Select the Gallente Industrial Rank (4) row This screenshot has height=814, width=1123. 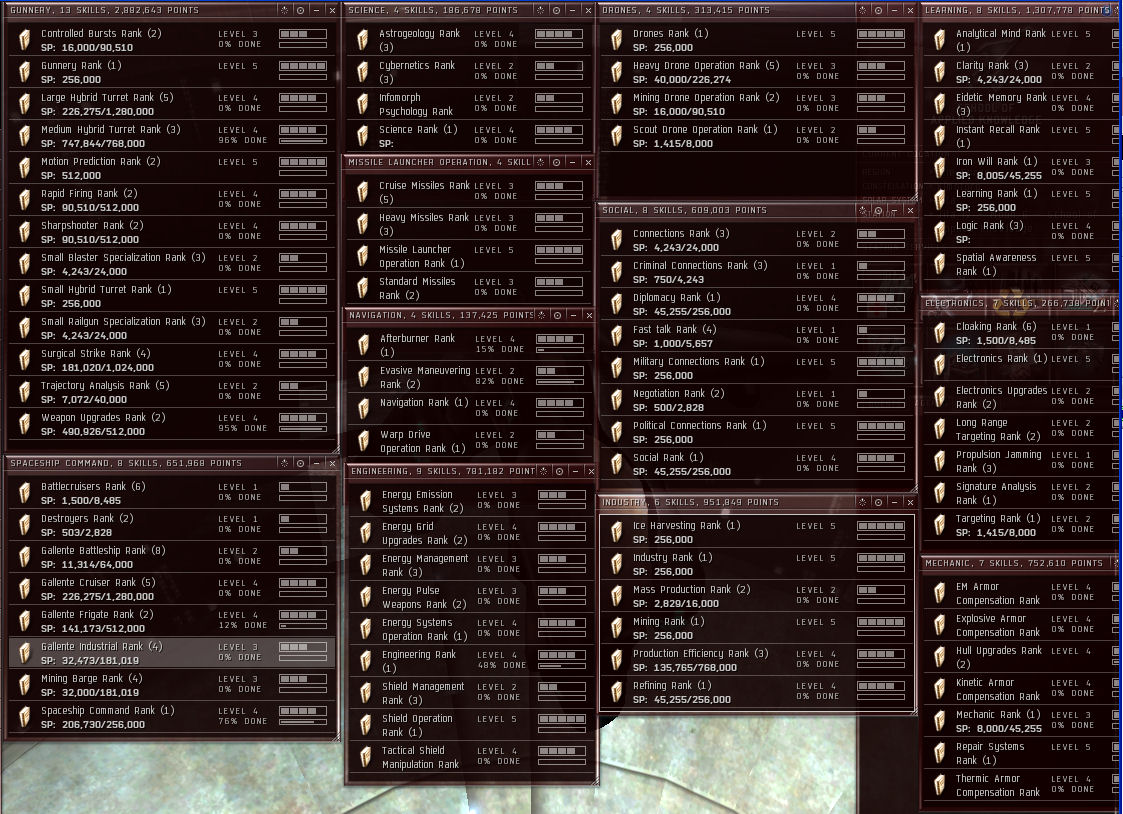click(x=172, y=653)
